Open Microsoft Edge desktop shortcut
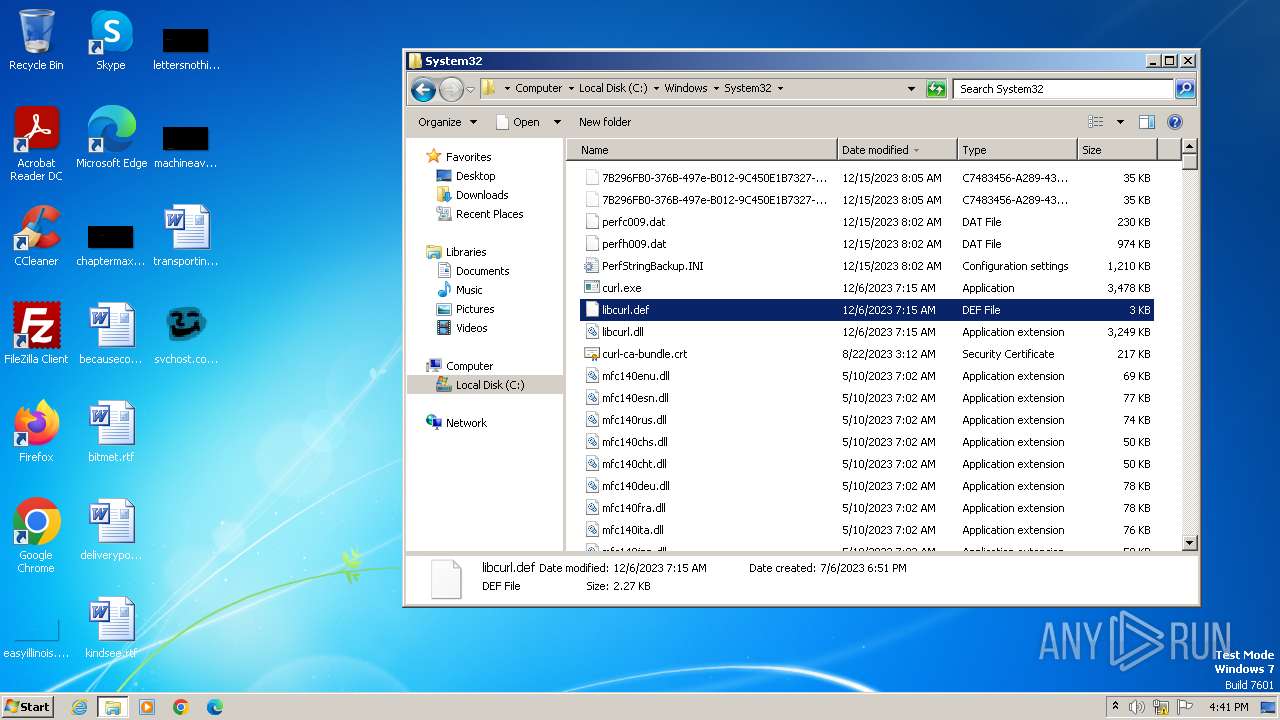This screenshot has height=720, width=1280. [x=111, y=138]
